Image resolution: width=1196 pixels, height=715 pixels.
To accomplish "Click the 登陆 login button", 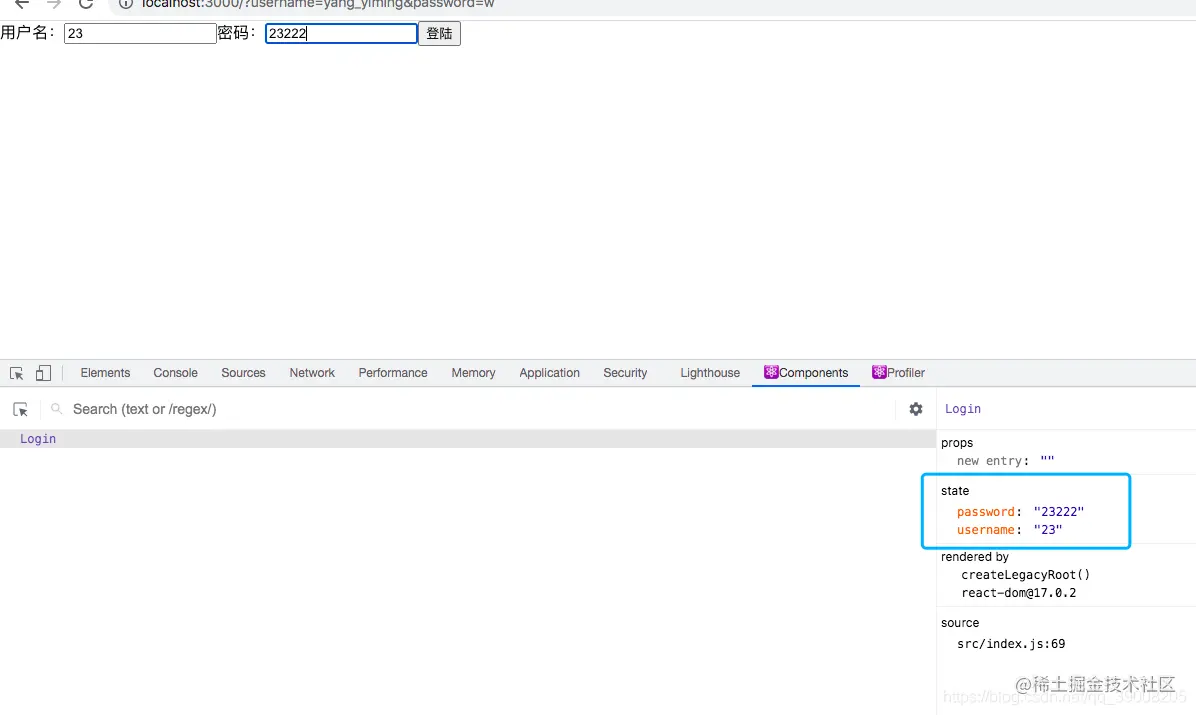I will (x=439, y=34).
